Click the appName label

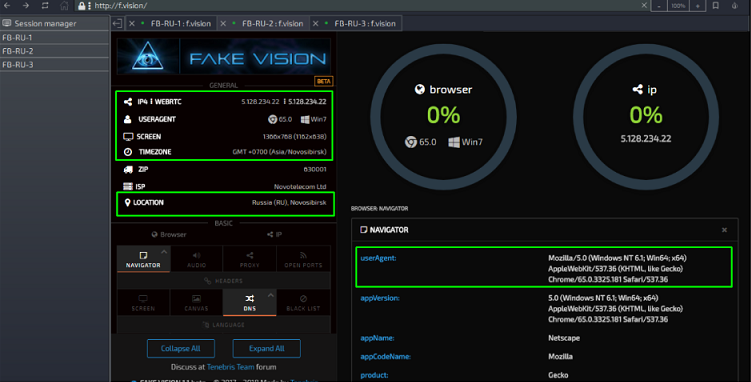coord(377,338)
